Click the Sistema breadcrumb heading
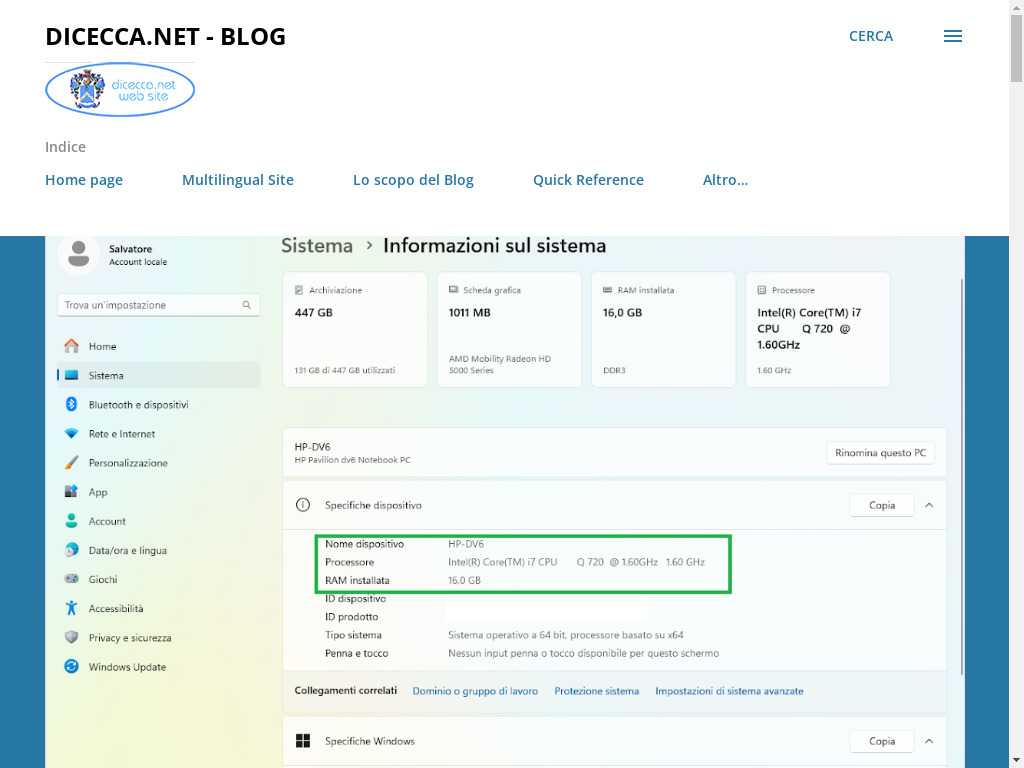 click(317, 246)
